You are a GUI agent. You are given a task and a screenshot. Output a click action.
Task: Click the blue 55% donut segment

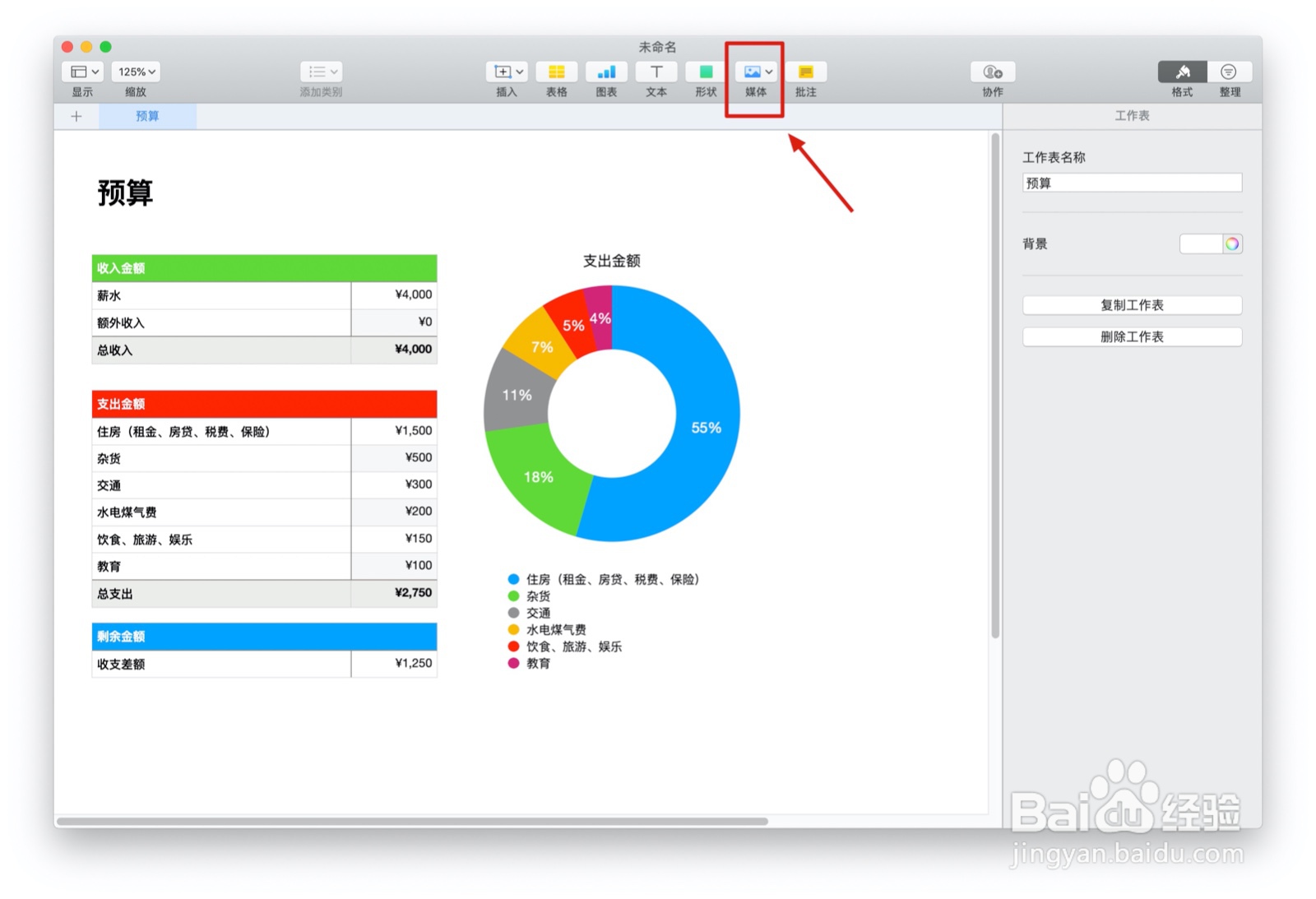[706, 427]
